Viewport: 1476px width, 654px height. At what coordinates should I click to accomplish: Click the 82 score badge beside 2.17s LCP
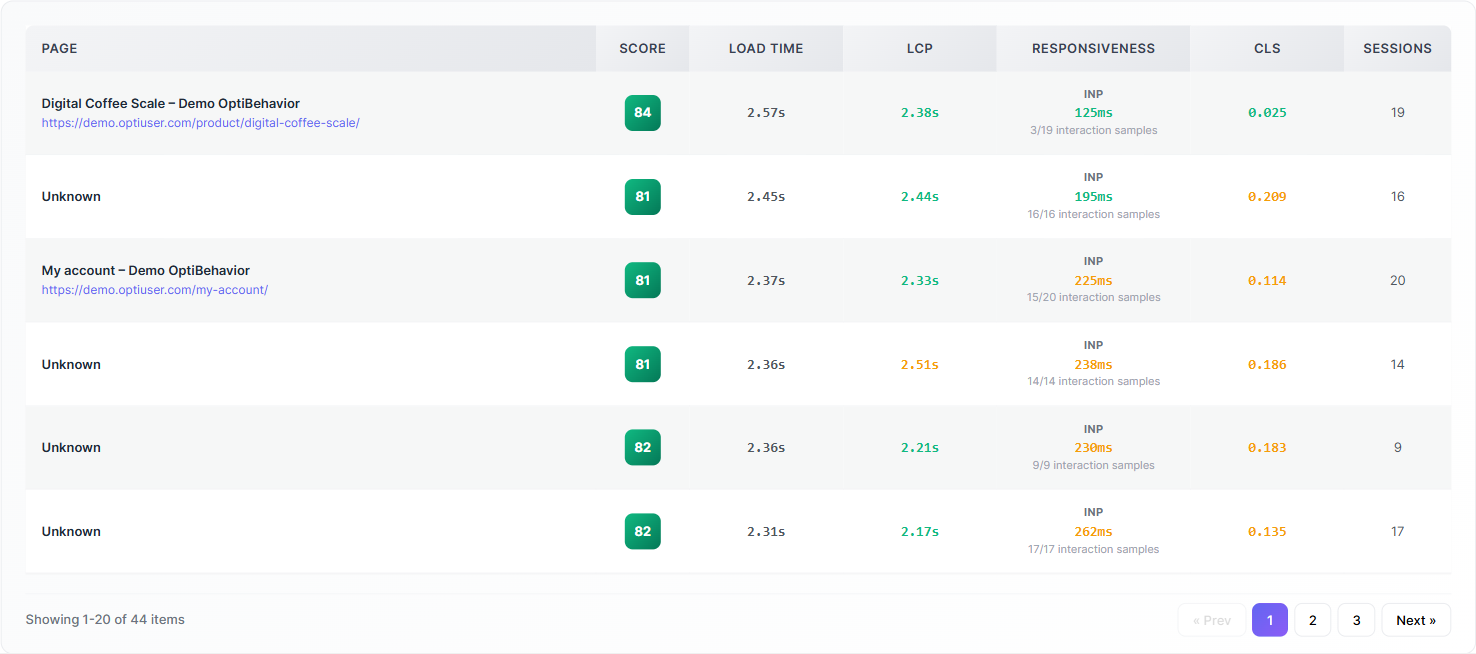pos(643,531)
